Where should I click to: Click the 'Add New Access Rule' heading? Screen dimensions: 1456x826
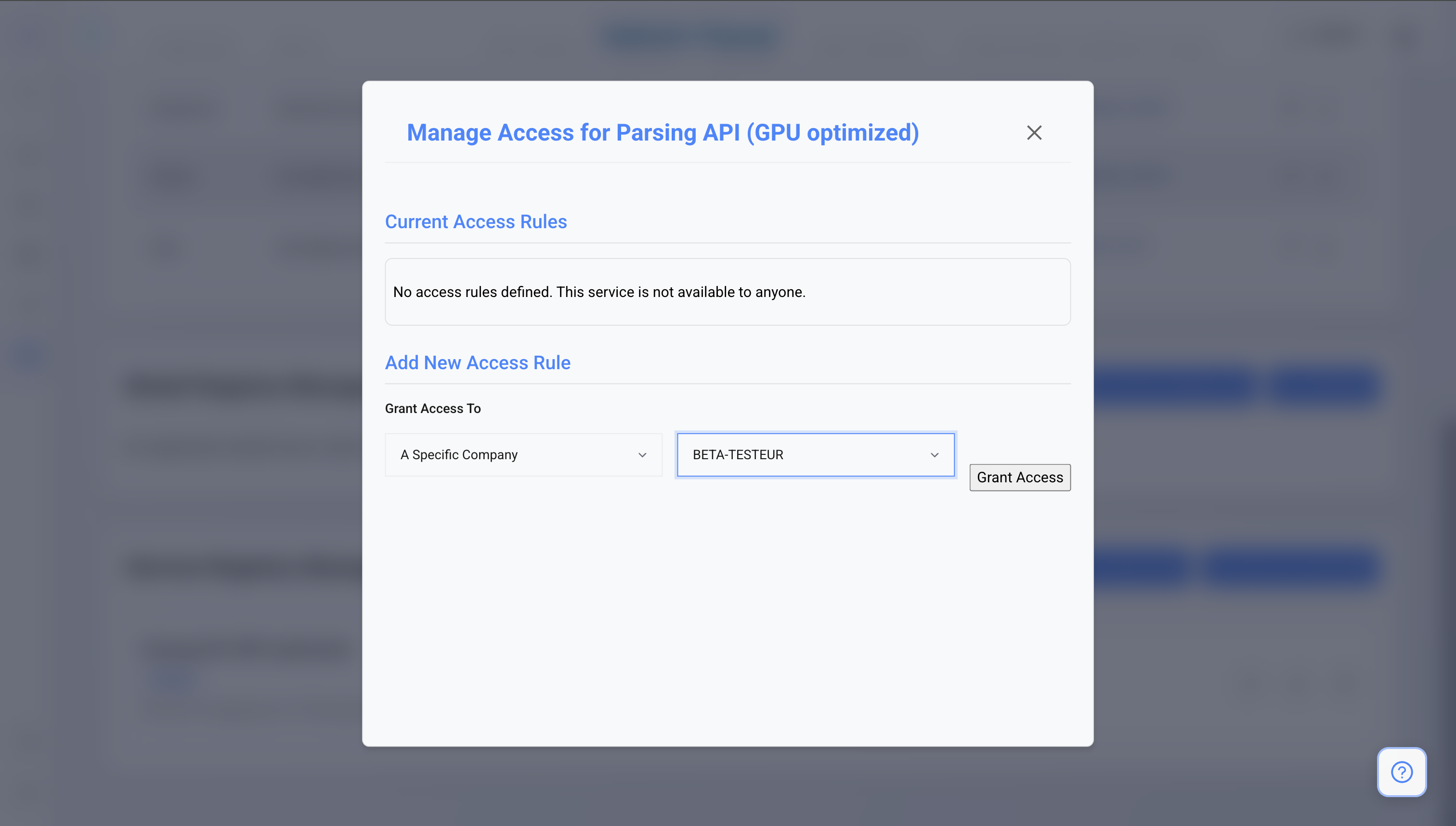click(477, 362)
